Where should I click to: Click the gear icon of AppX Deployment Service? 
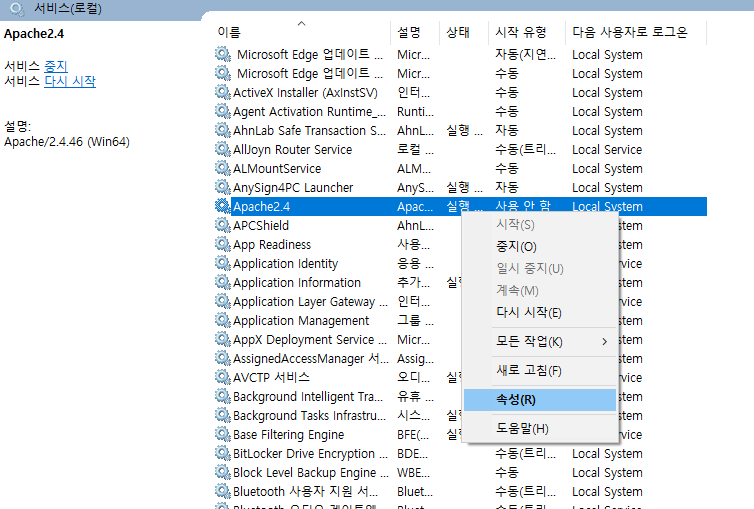[x=223, y=339]
